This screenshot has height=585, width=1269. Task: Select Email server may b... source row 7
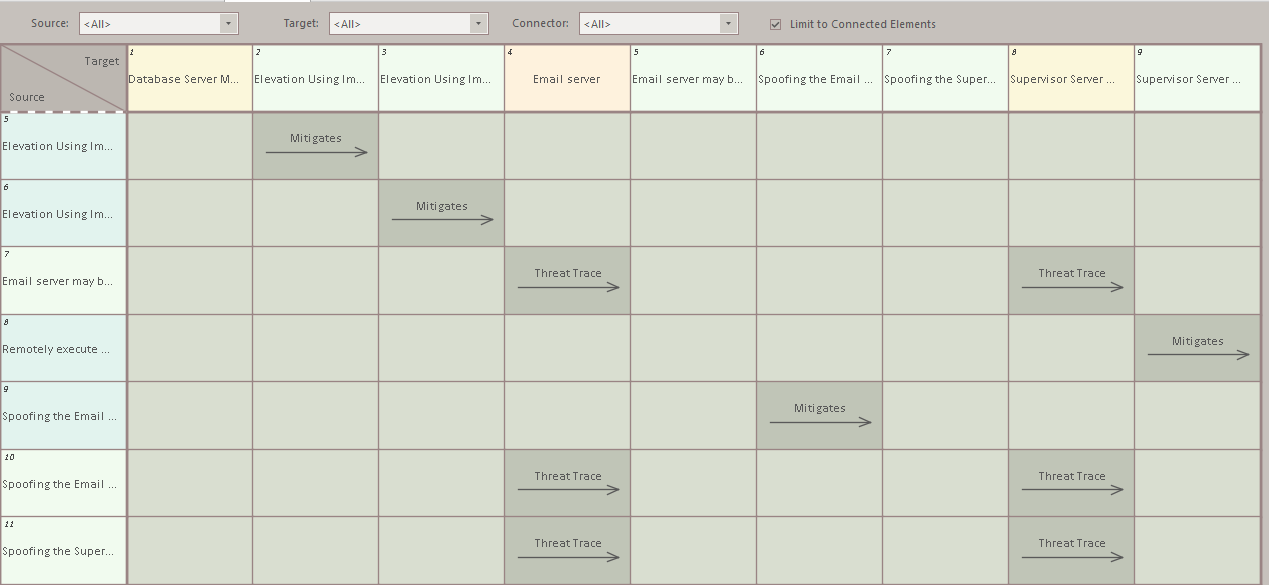(x=63, y=281)
